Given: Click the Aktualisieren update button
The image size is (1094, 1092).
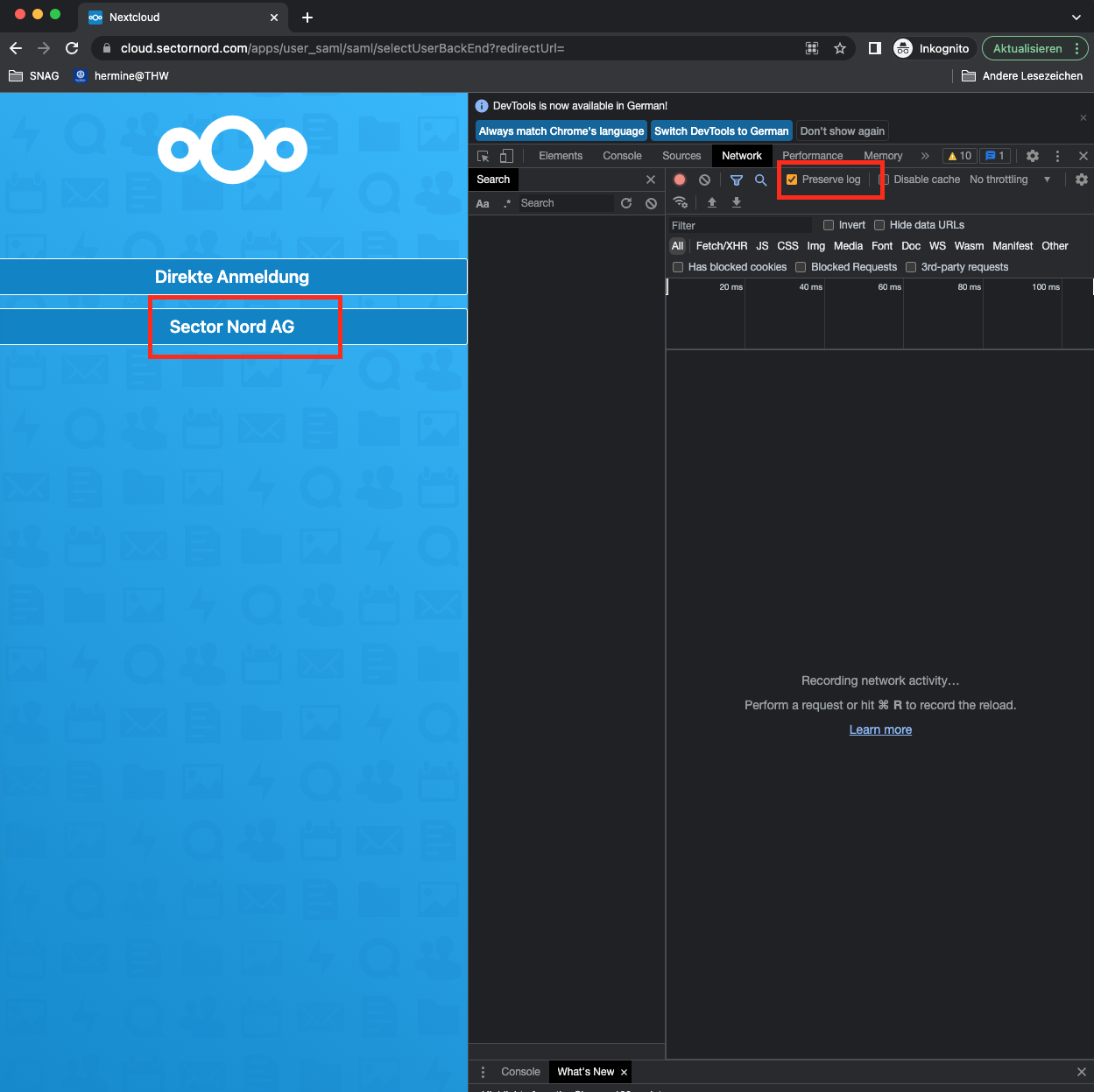Looking at the screenshot, I should (x=1035, y=48).
